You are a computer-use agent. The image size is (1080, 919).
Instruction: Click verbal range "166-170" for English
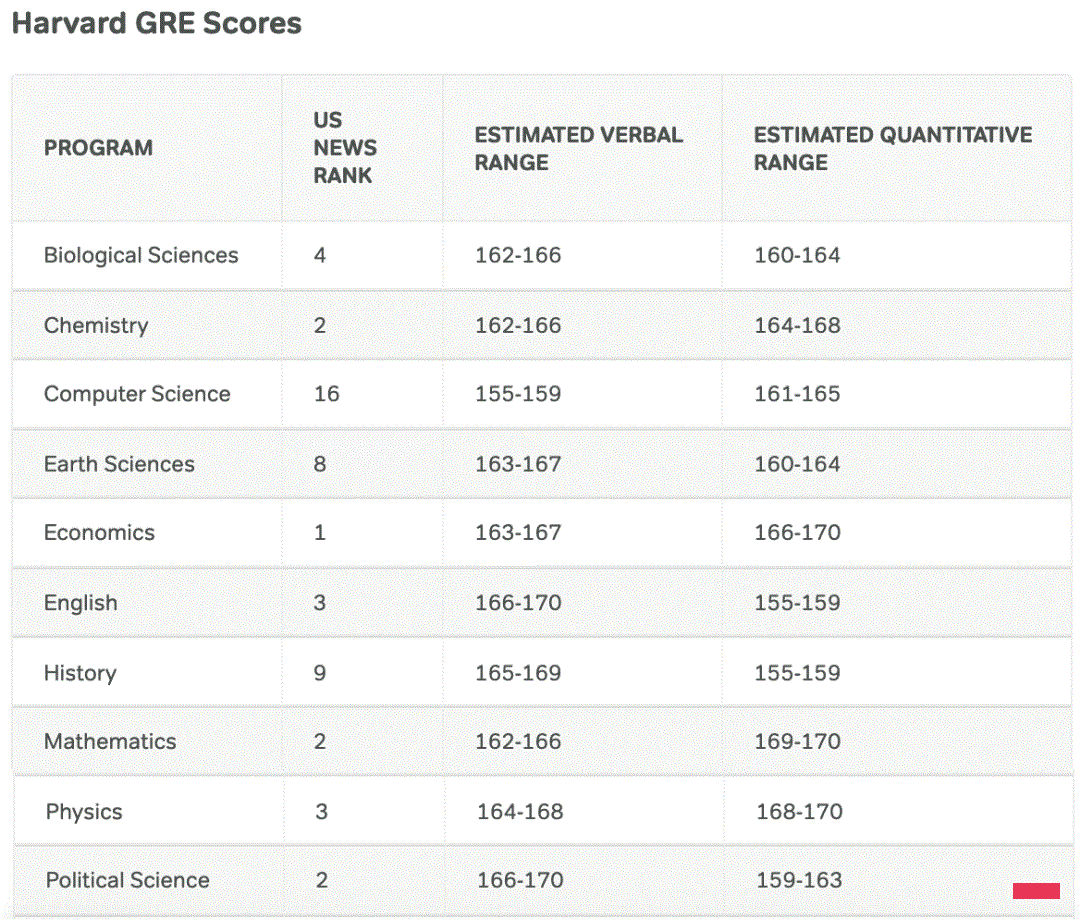(x=518, y=603)
